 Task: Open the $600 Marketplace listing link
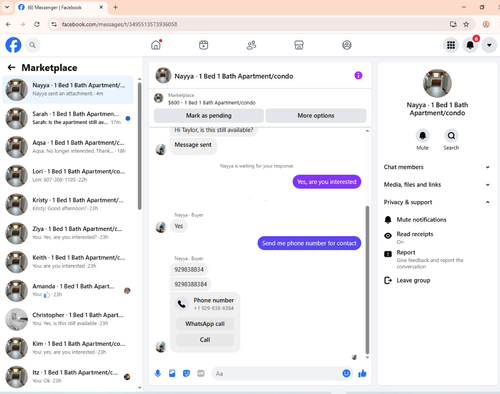click(x=212, y=103)
